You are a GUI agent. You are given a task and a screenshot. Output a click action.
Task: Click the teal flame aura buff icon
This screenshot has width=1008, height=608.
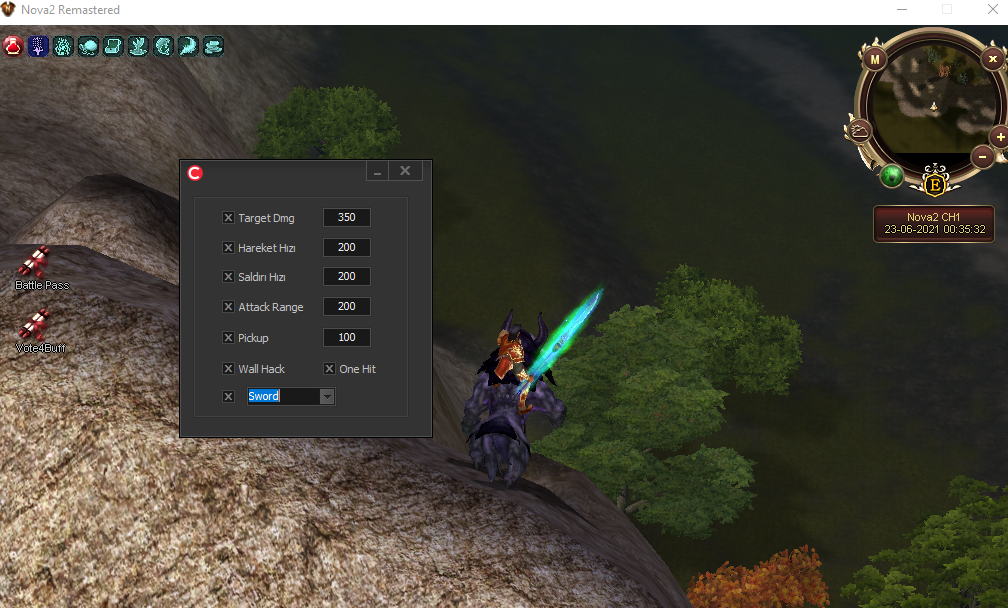pos(63,46)
